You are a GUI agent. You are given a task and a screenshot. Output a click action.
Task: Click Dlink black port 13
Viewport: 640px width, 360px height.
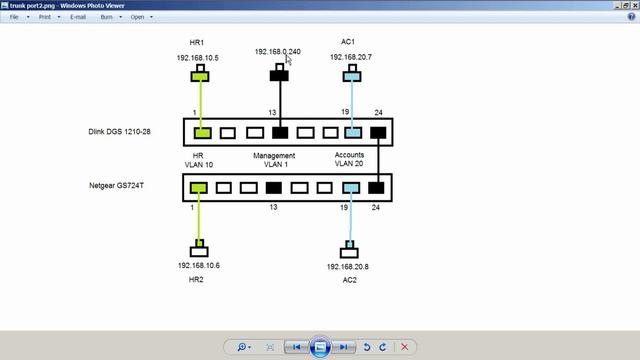coord(280,133)
